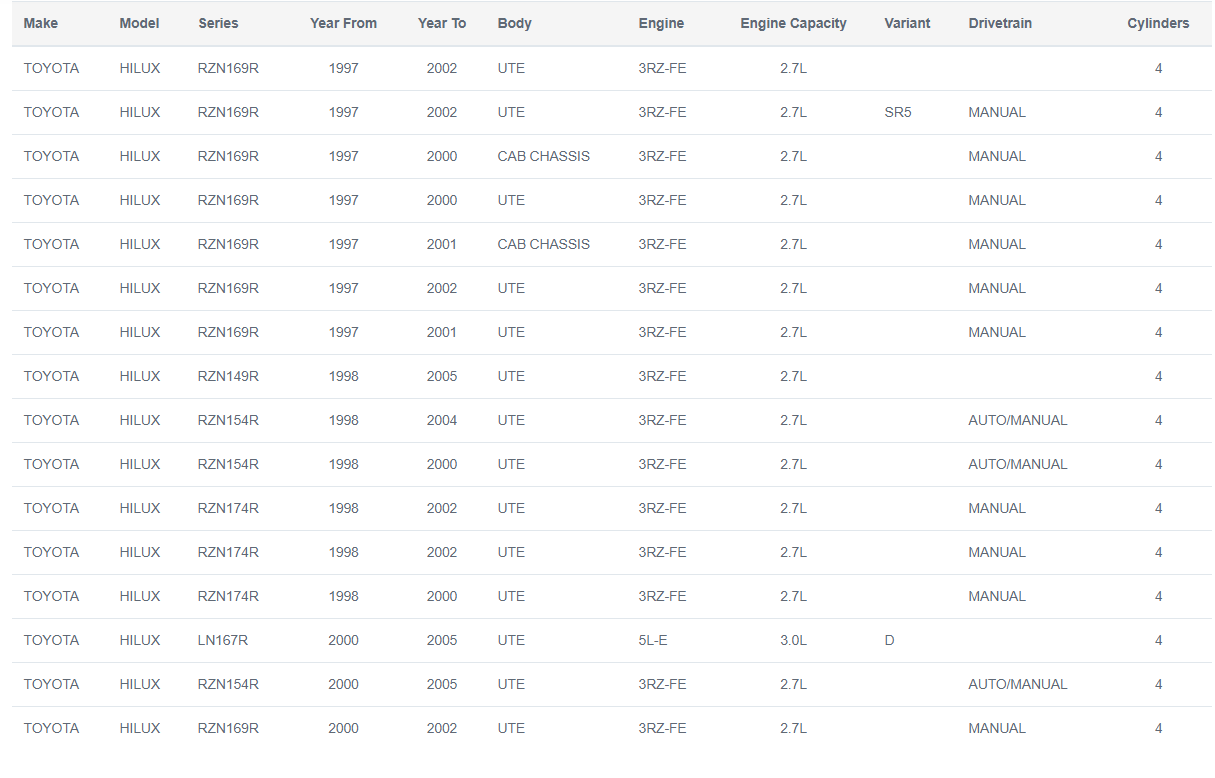Select the 2004 Year To cell
Image resolution: width=1215 pixels, height=778 pixels.
pyautogui.click(x=442, y=420)
